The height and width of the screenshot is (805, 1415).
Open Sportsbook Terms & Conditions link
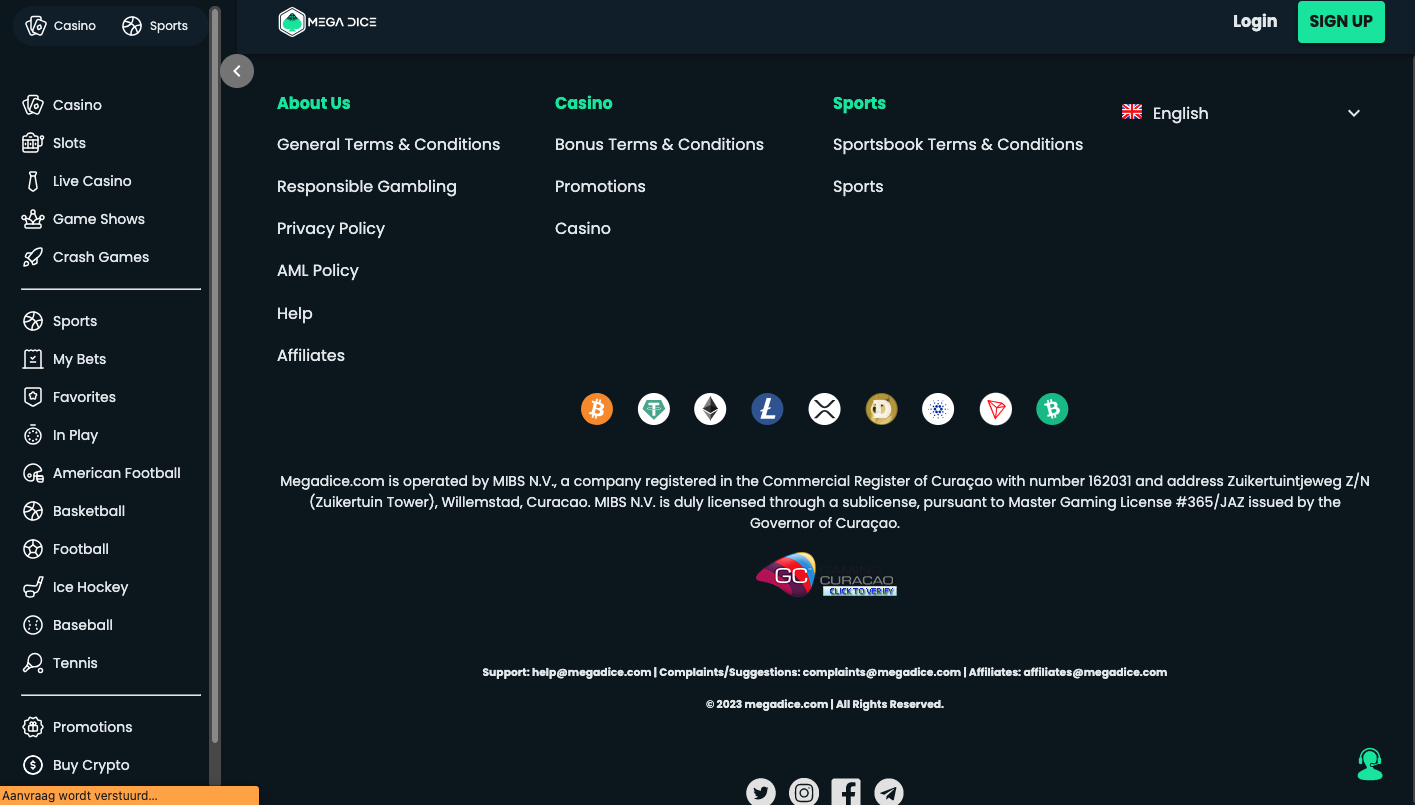(958, 144)
